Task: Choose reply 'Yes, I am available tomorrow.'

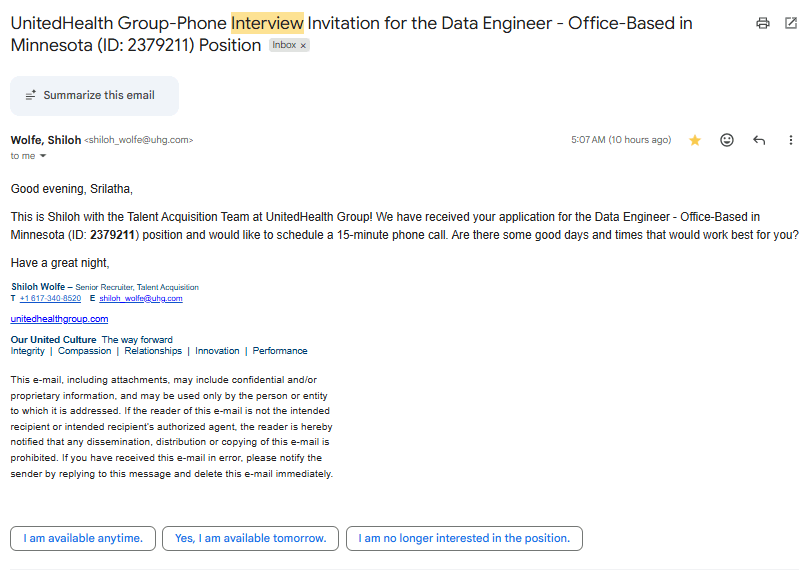Action: point(251,538)
